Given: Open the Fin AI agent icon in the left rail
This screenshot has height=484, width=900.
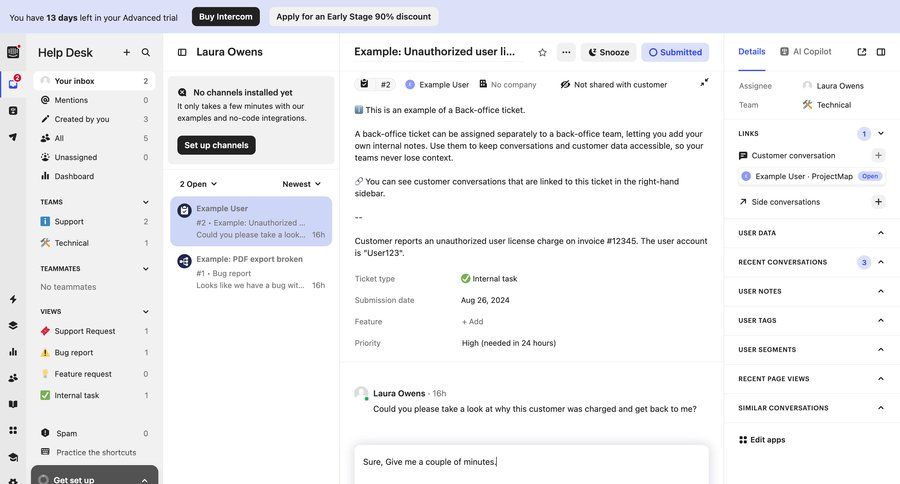Looking at the screenshot, I should click(x=13, y=111).
